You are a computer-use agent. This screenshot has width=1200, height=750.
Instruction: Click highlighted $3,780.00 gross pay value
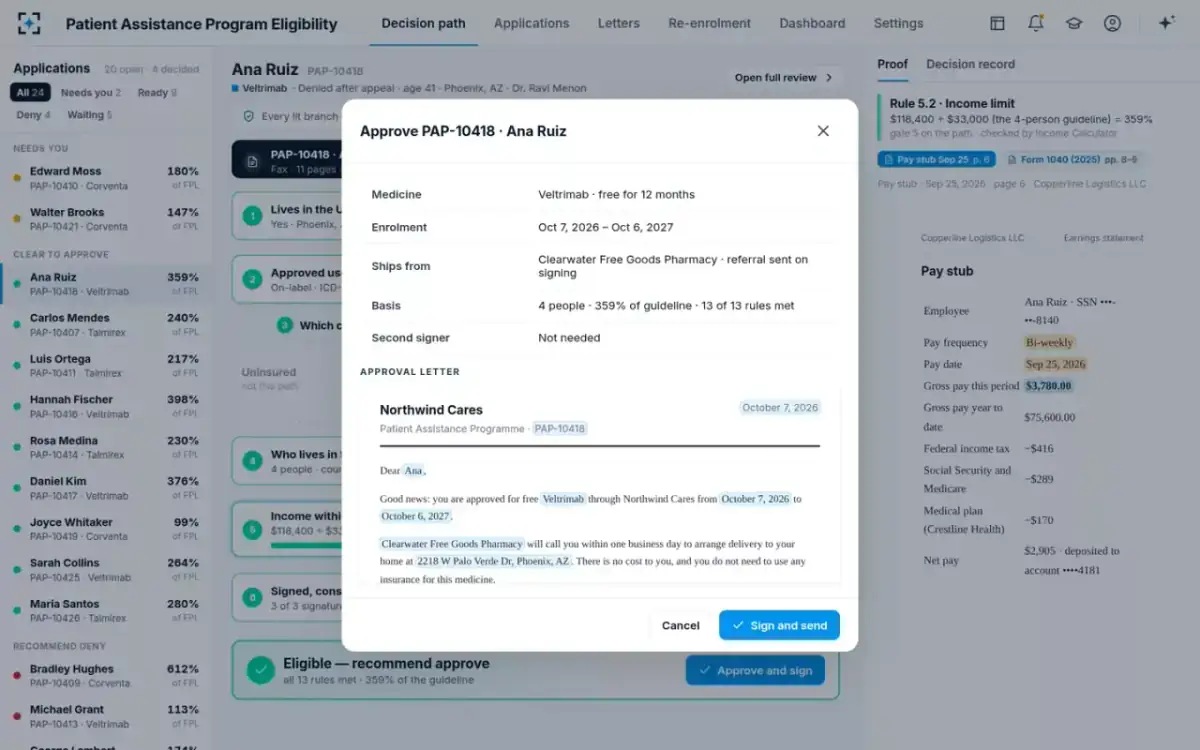click(1048, 386)
